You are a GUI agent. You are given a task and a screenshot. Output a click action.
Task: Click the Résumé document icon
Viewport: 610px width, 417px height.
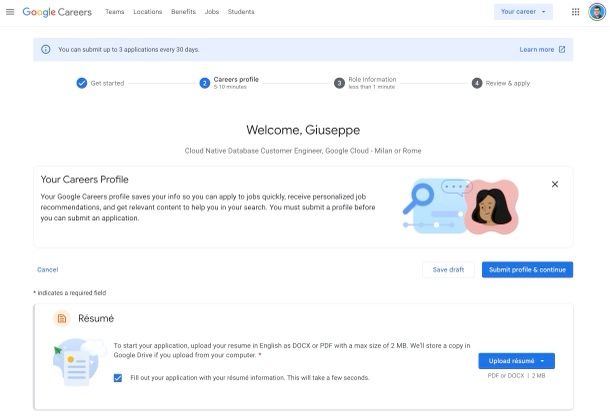(x=61, y=319)
